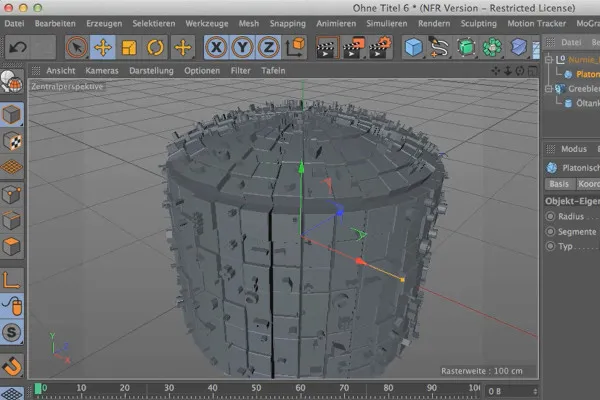
Task: Click the Render View clapperboard icon
Action: pyautogui.click(x=327, y=47)
